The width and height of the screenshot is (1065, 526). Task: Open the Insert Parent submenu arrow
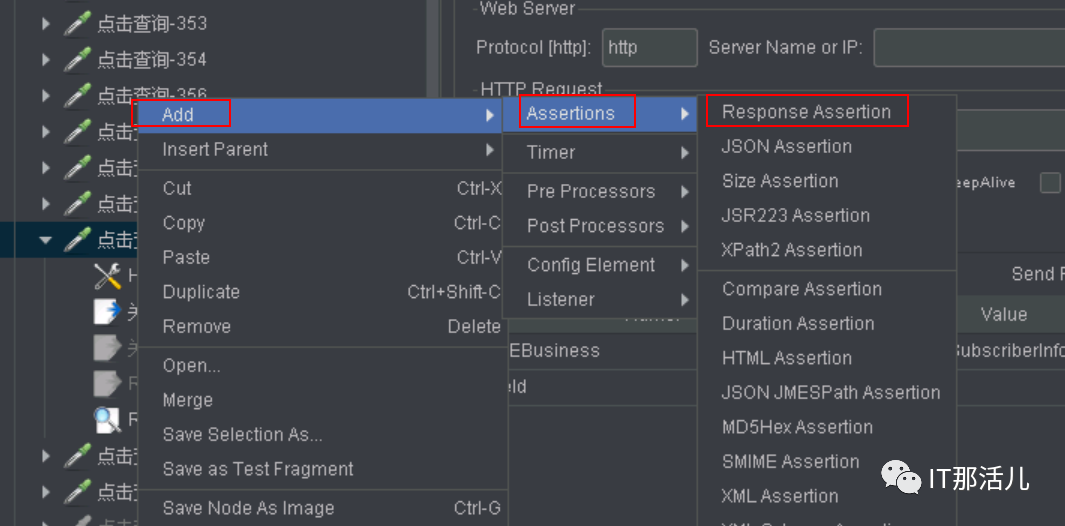[x=490, y=150]
